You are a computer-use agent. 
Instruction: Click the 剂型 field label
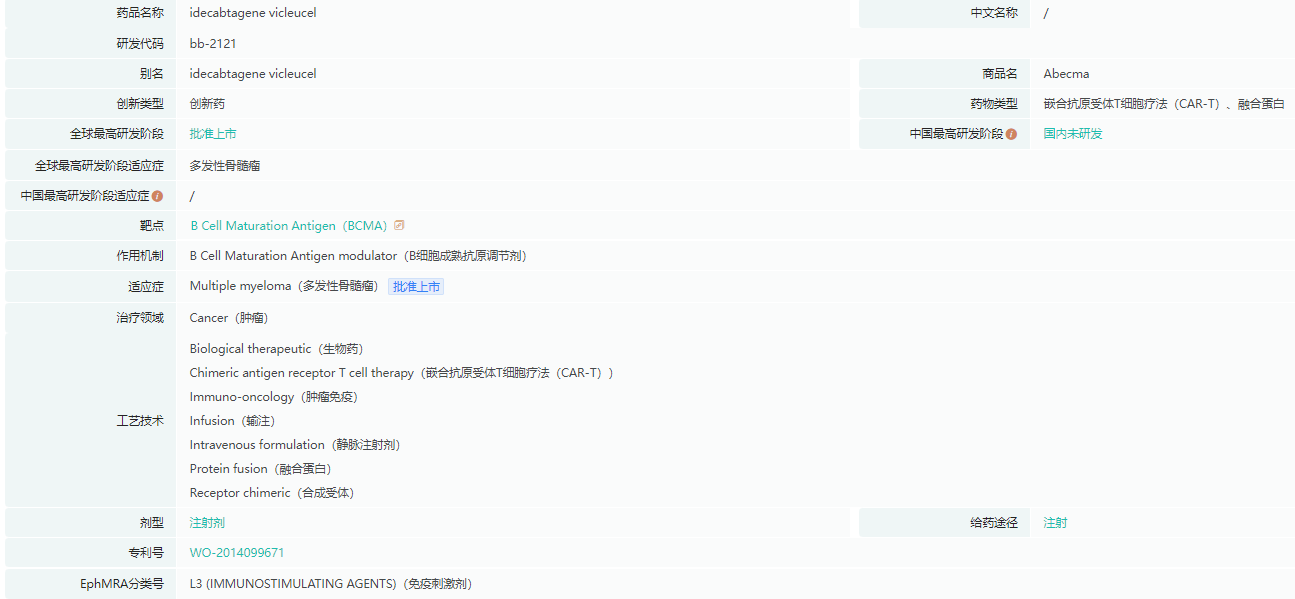(152, 523)
